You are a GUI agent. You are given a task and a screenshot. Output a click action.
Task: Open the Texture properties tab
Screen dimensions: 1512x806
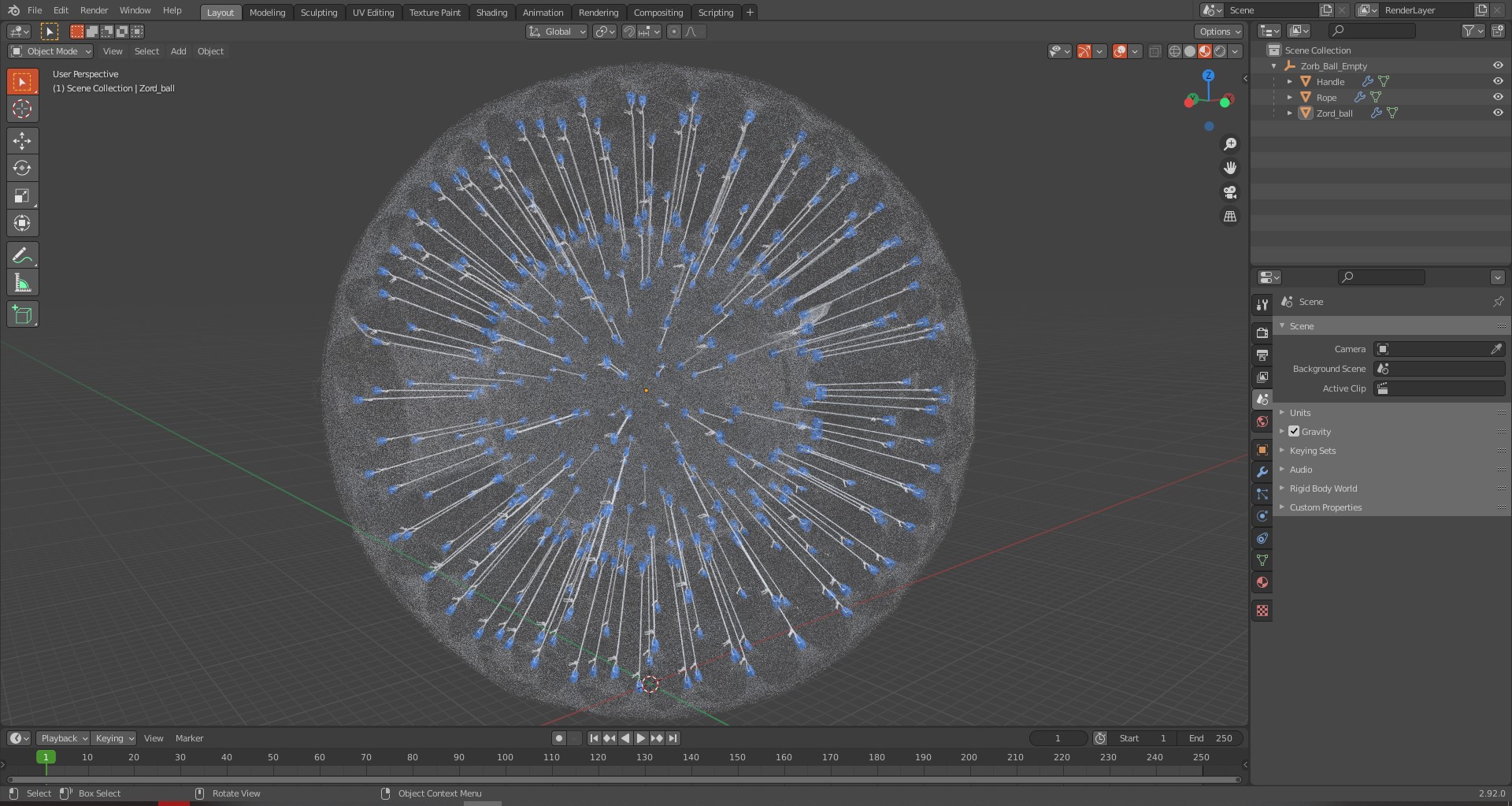1262,611
